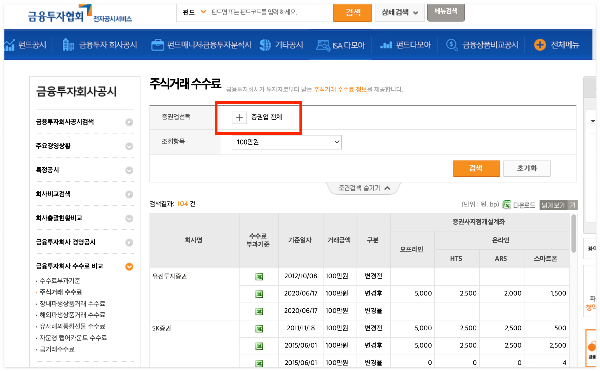Expand 회사비교검색 sidebar arrow
The image size is (600, 371).
click(x=129, y=194)
